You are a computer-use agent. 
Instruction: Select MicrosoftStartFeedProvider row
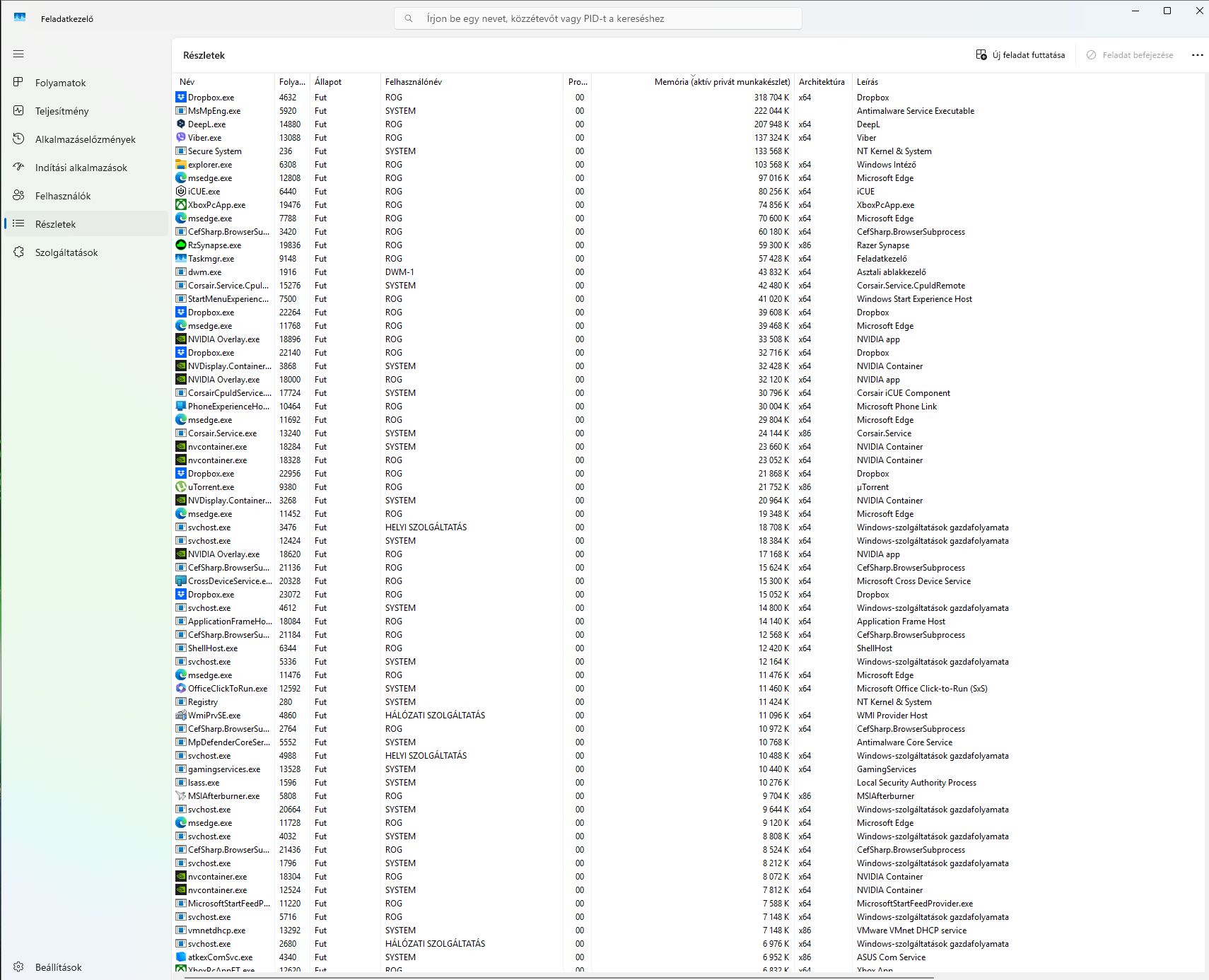[688, 904]
